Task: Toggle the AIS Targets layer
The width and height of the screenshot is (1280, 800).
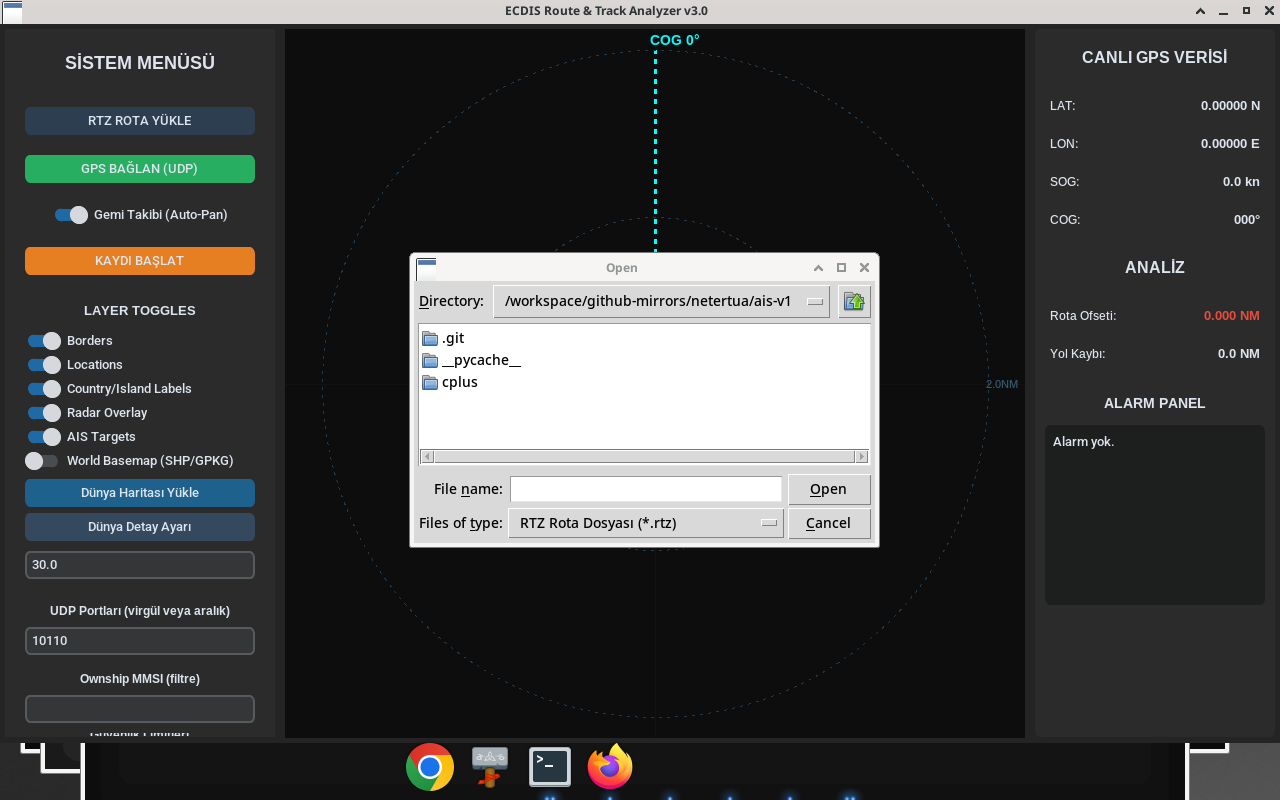Action: 44,437
